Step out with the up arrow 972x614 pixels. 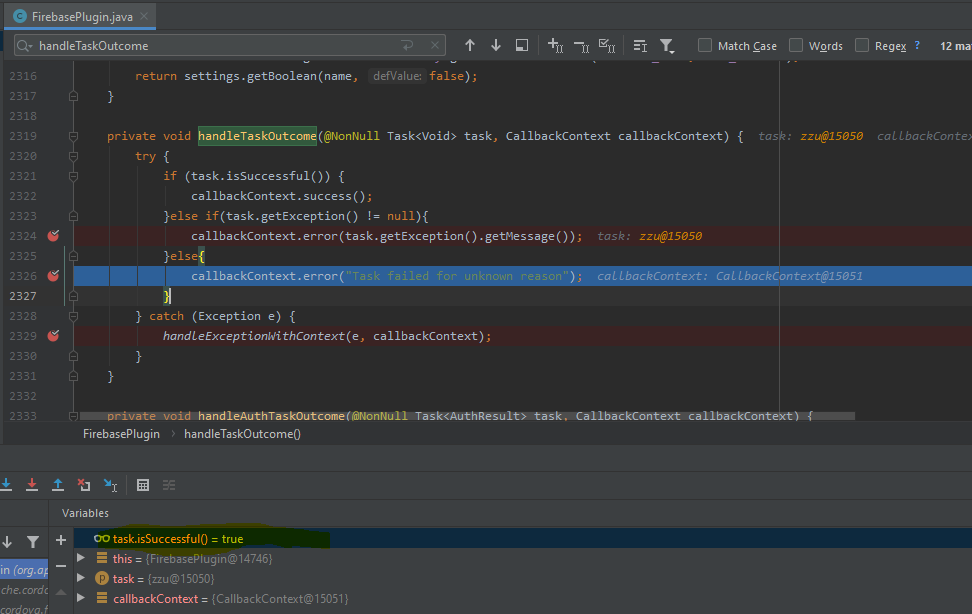pos(58,485)
